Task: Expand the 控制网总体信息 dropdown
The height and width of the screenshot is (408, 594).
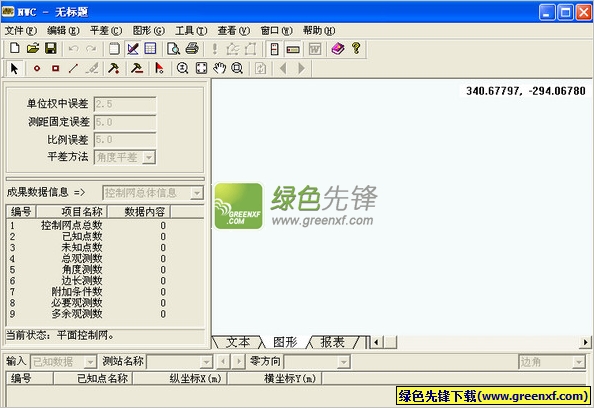Action: (197, 193)
